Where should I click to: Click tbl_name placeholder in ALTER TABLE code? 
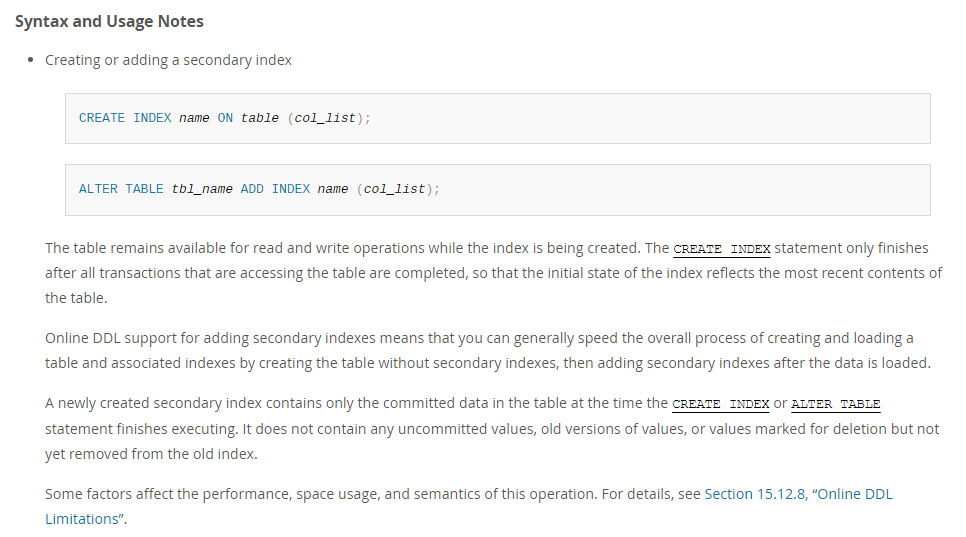(x=202, y=189)
